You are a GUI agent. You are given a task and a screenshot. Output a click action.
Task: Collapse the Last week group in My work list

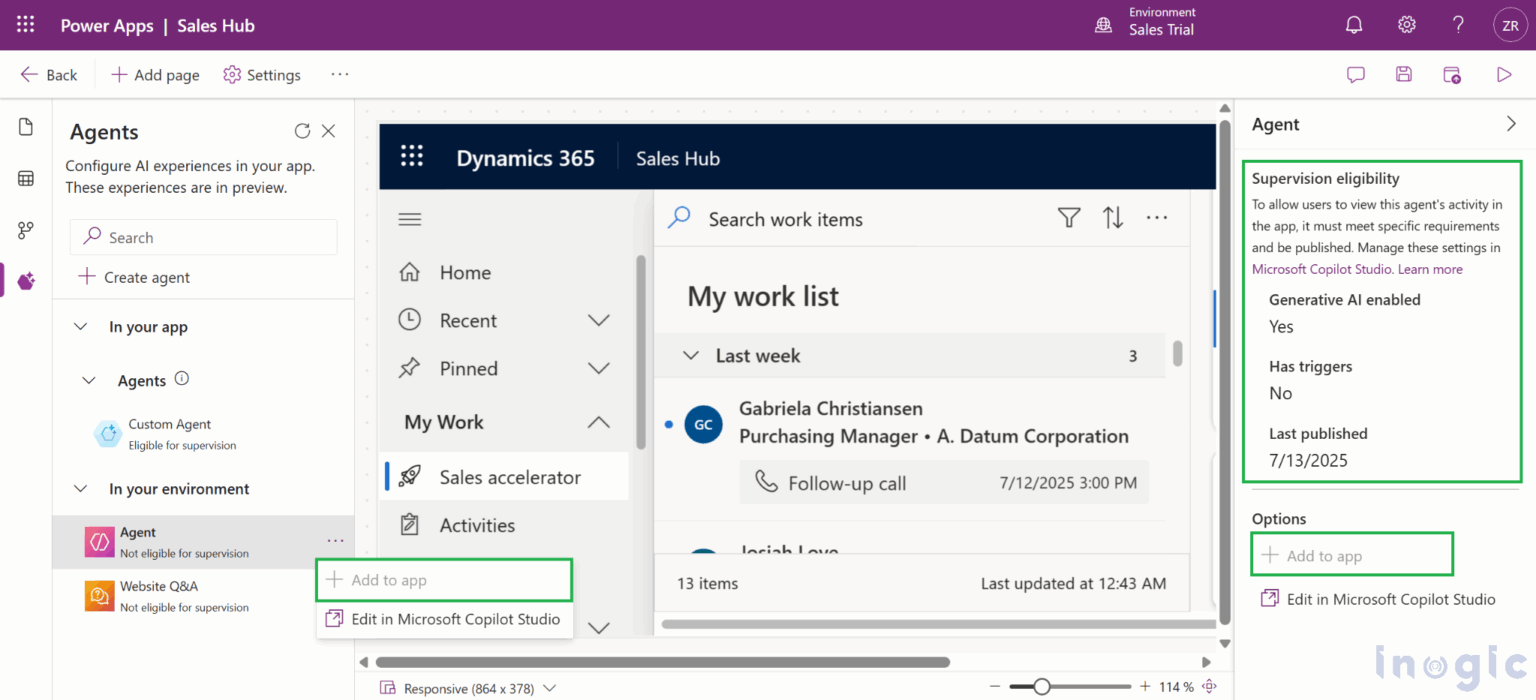(691, 355)
